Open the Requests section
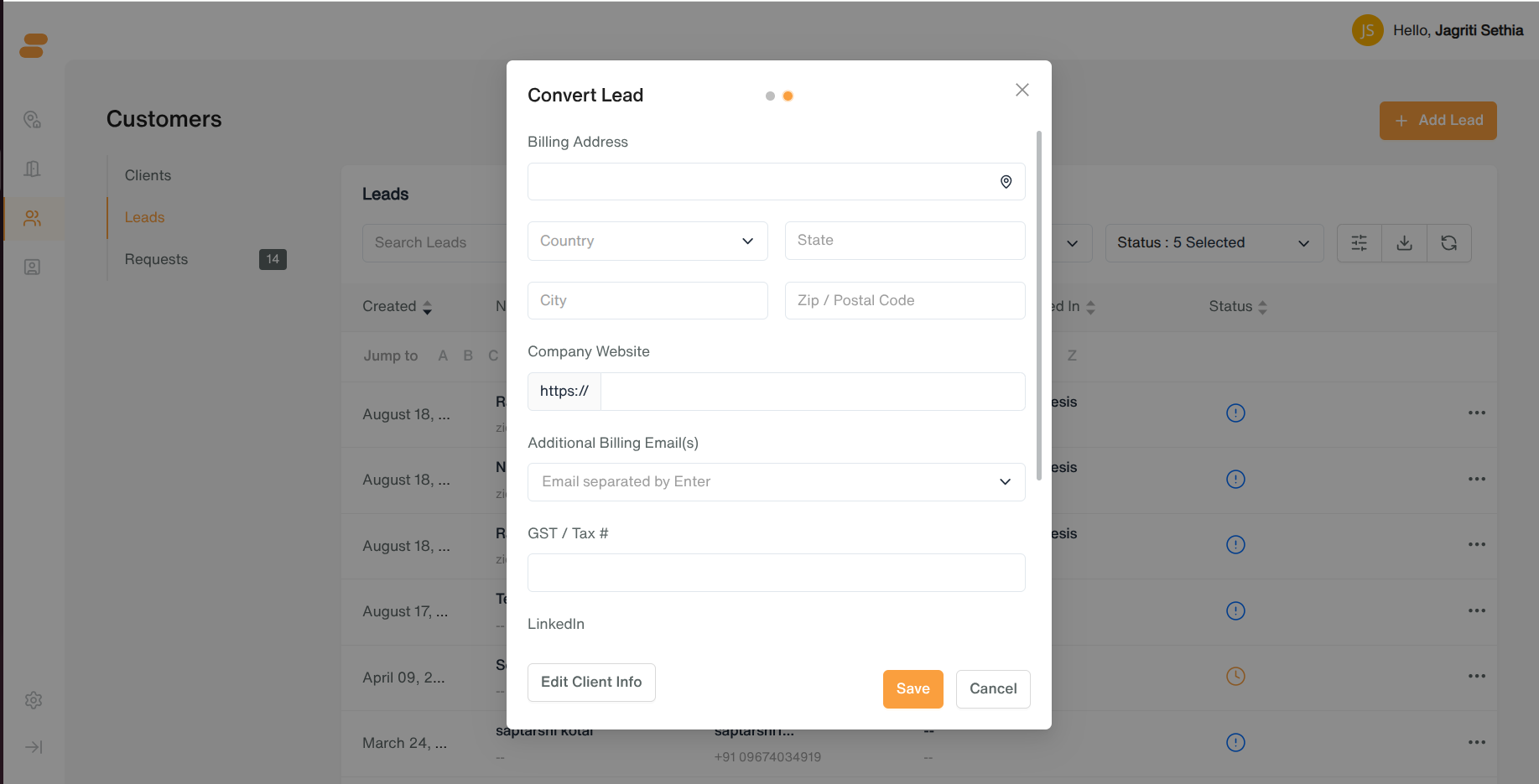 point(156,259)
